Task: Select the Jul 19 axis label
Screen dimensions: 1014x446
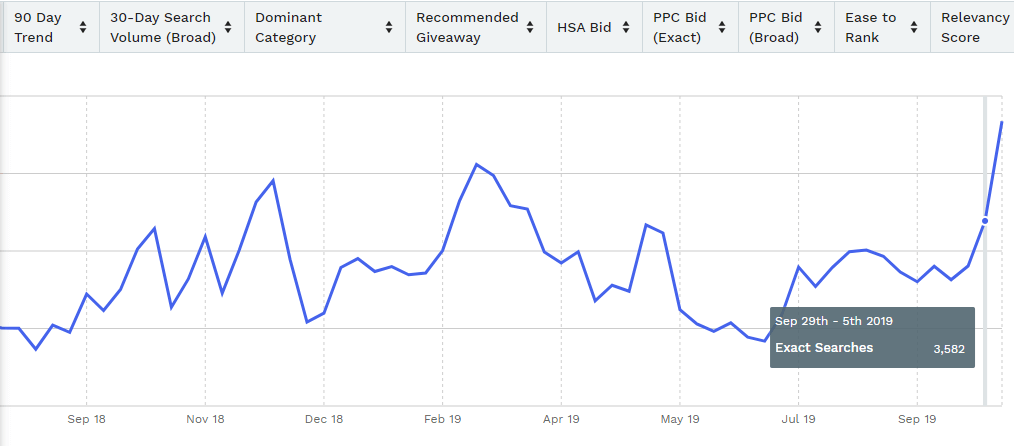Action: (798, 419)
